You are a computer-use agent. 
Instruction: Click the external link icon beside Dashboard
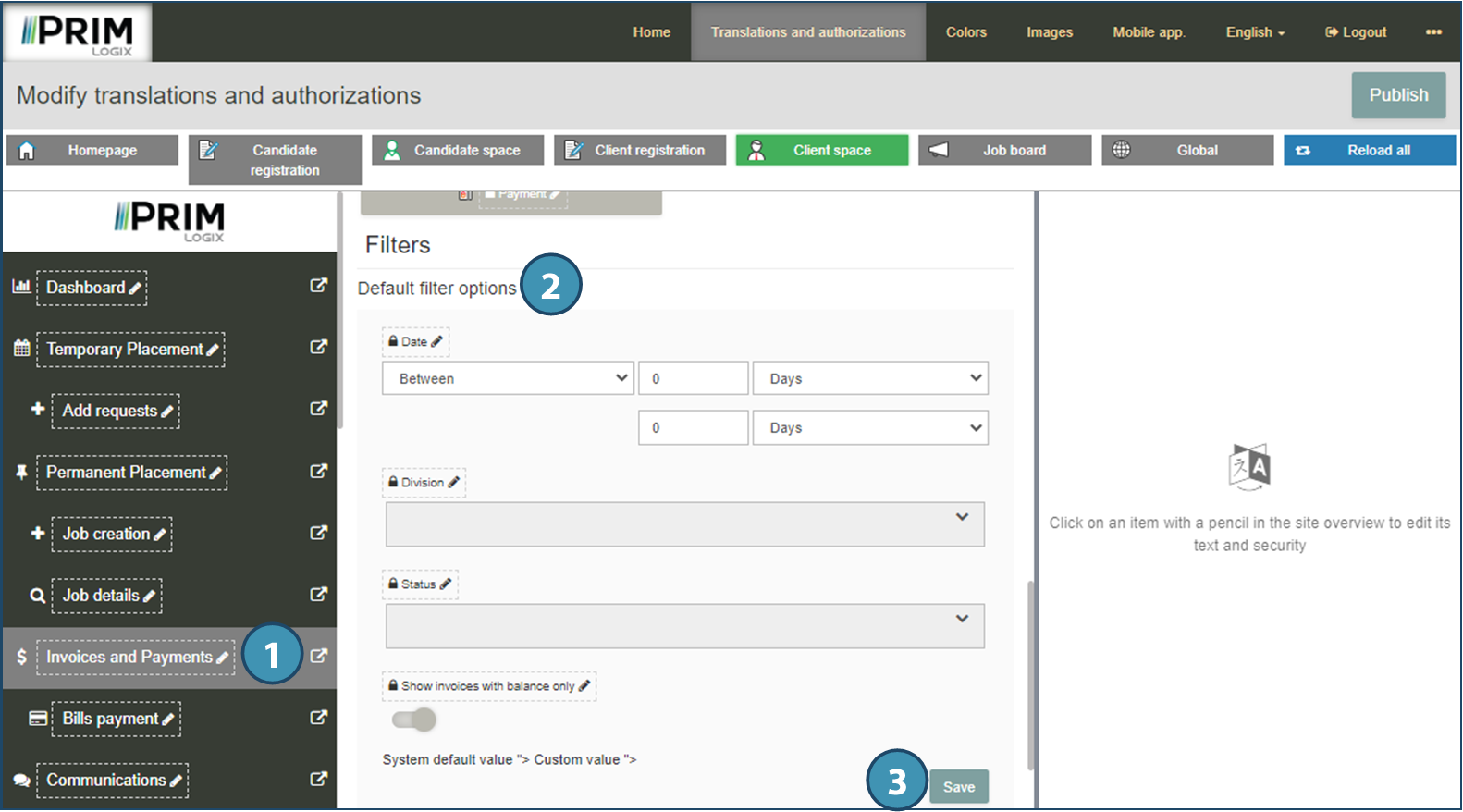[318, 286]
